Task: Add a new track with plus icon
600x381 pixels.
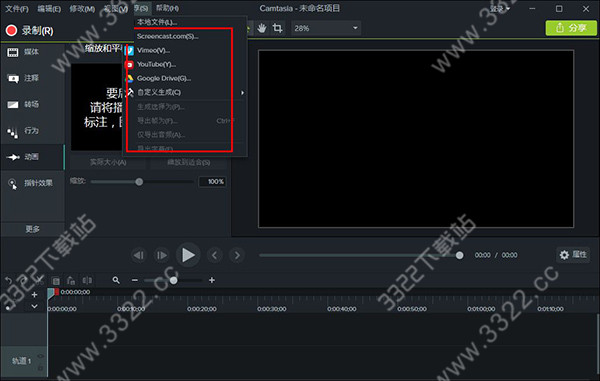Action: click(34, 295)
